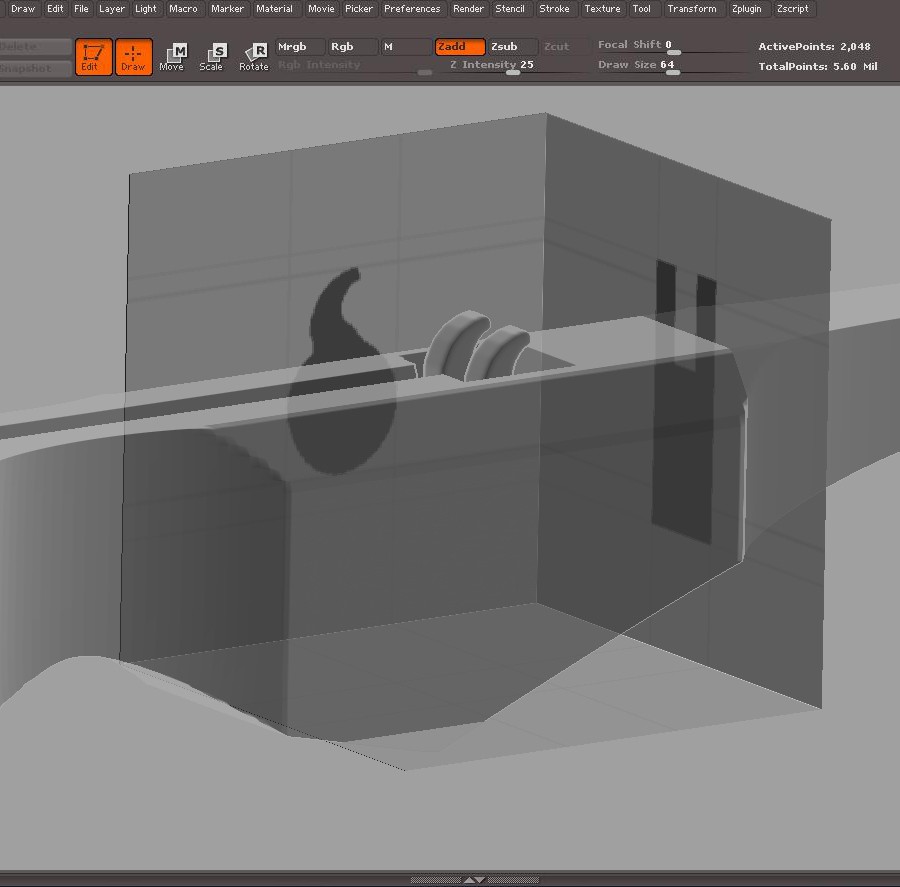Turn on the M material channel
This screenshot has height=887, width=900.
(405, 47)
